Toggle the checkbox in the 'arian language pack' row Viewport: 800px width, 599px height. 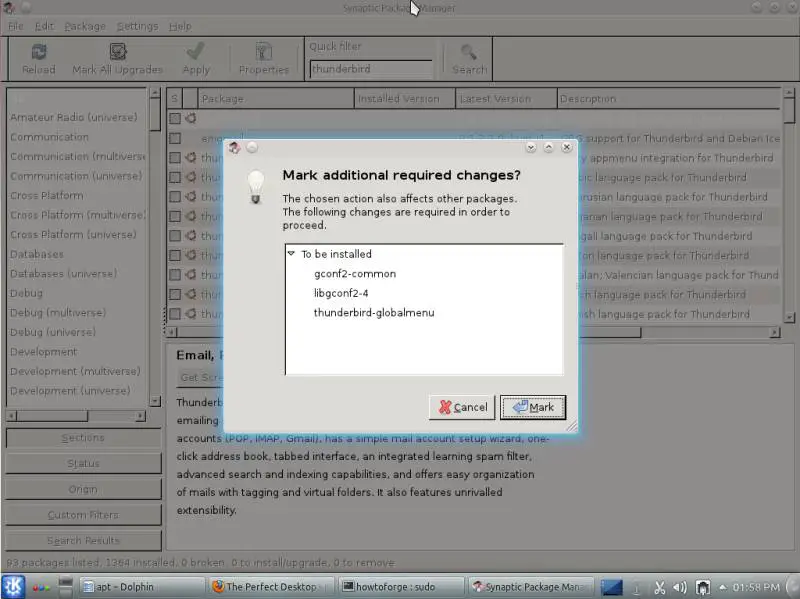(x=175, y=216)
